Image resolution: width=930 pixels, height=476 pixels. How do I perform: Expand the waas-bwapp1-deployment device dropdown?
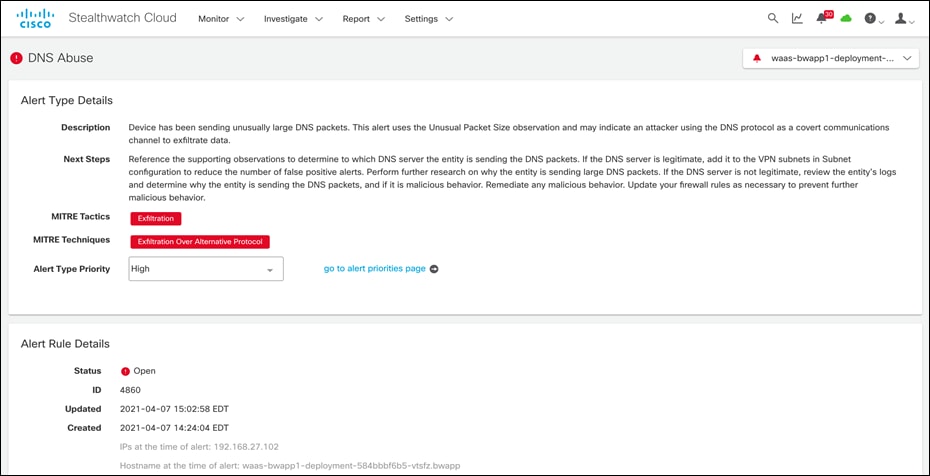click(x=830, y=59)
